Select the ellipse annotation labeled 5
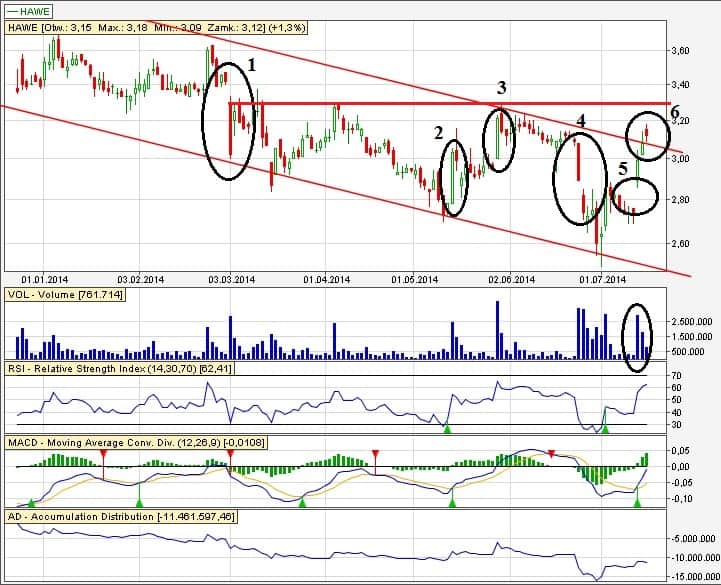 point(634,195)
